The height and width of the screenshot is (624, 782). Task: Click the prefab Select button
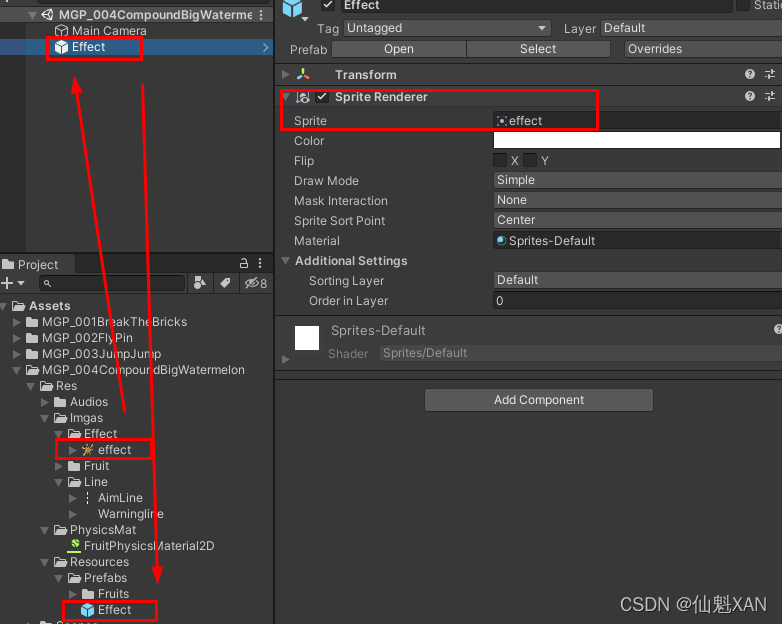pyautogui.click(x=538, y=49)
